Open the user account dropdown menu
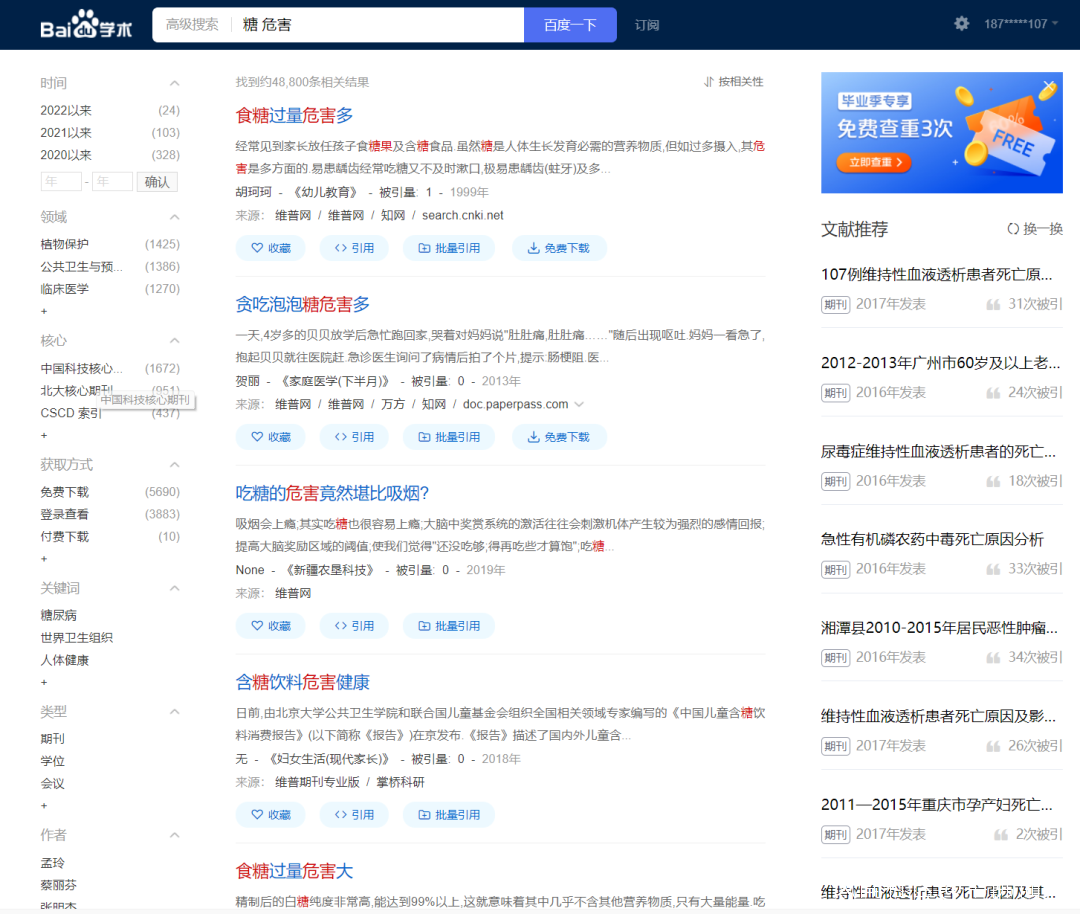 1020,24
